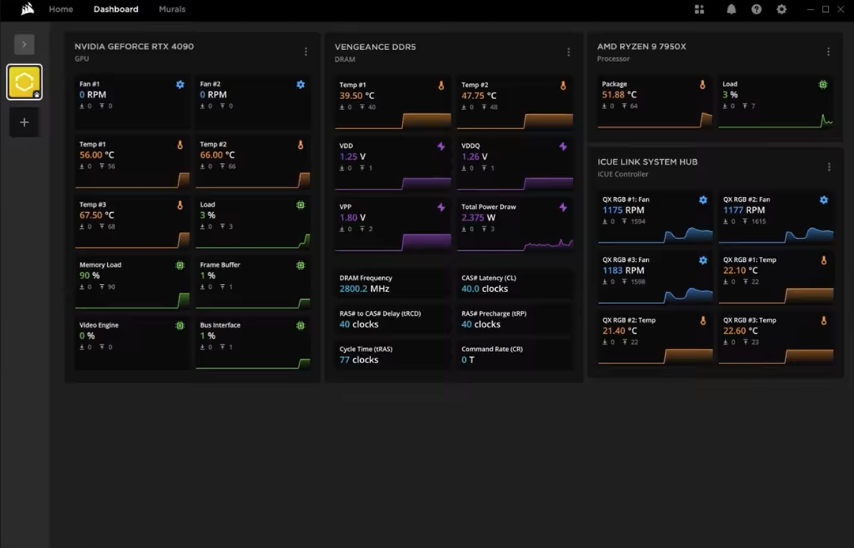The width and height of the screenshot is (854, 548).
Task: Click the VDD lightning bolt icon
Action: (x=441, y=147)
